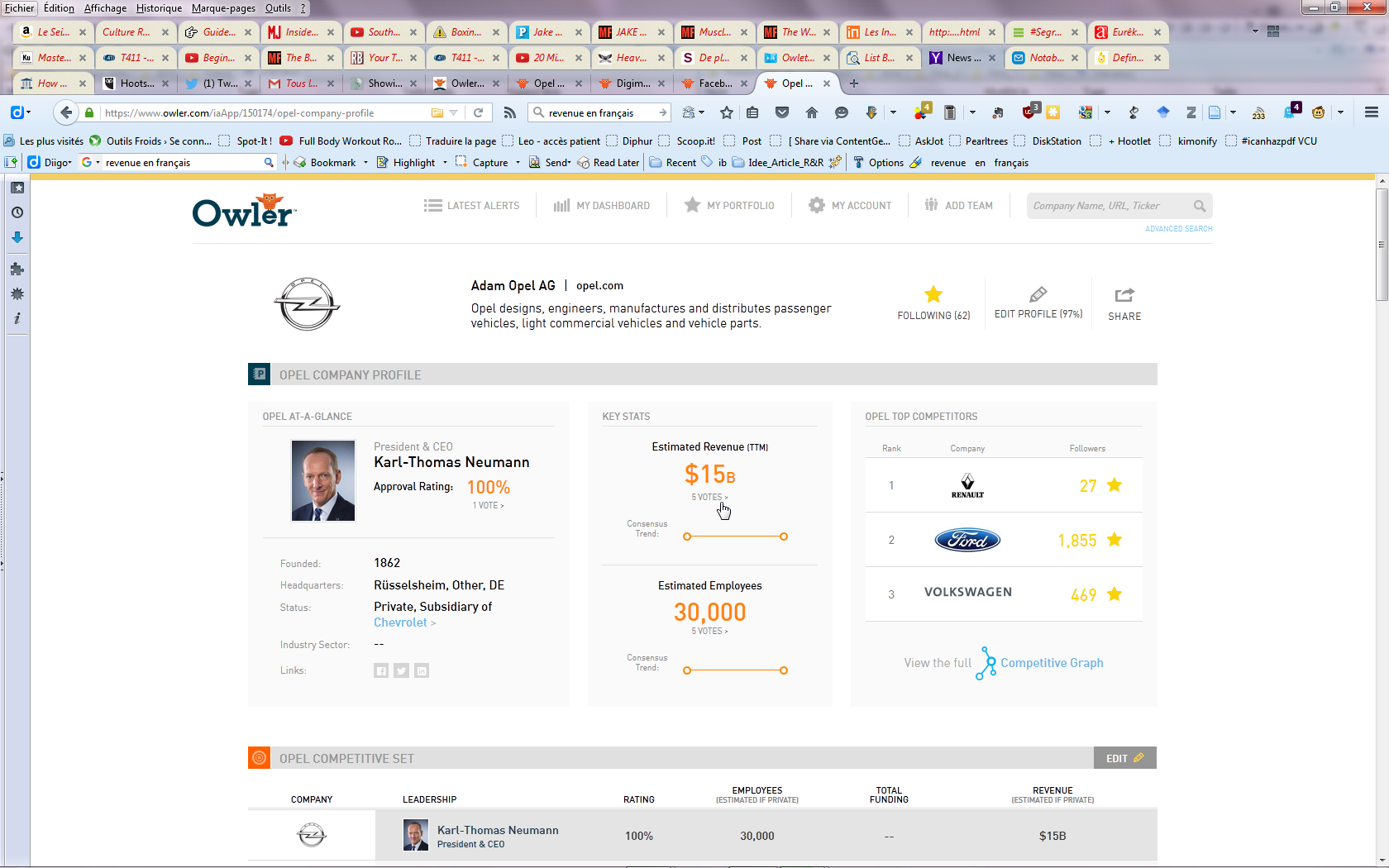
Task: Click the URL address bar
Action: point(265,113)
